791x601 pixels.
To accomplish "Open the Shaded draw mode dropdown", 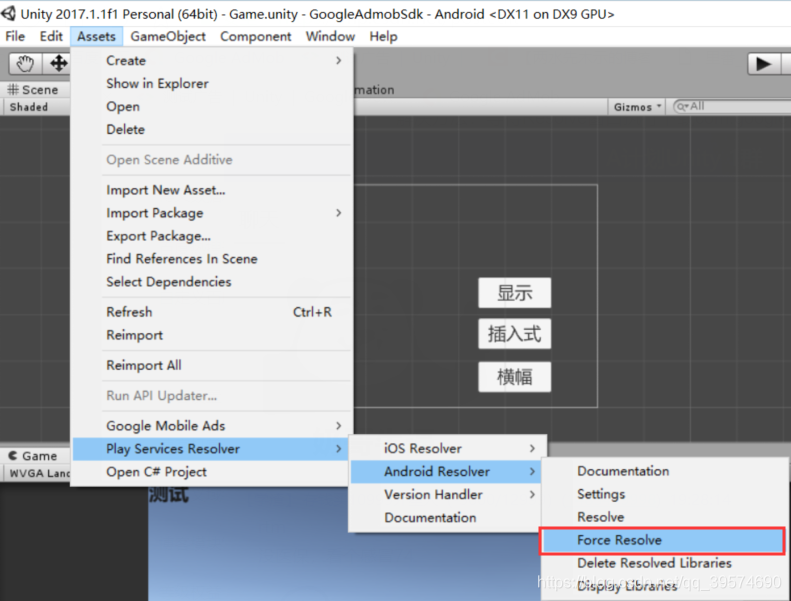I will click(36, 107).
